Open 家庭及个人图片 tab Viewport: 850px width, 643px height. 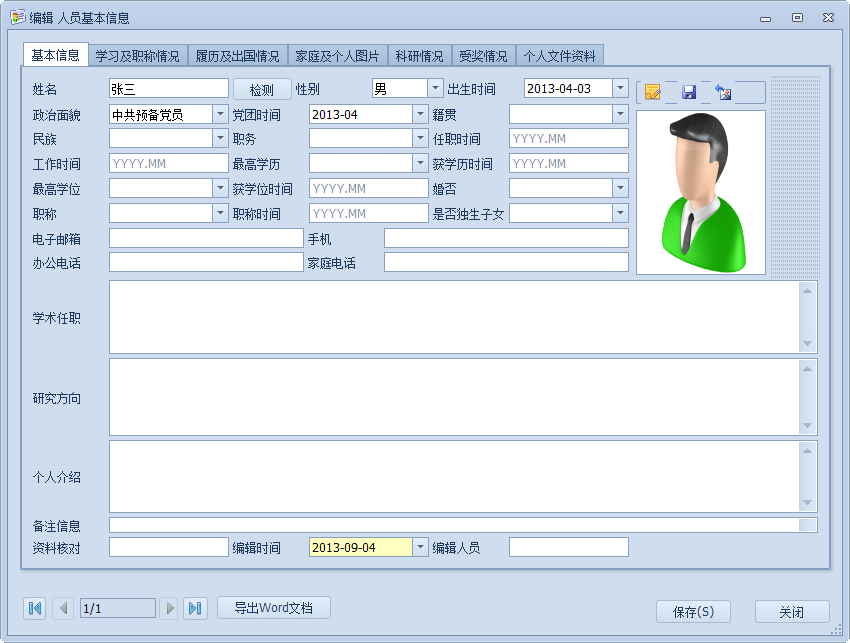(x=337, y=56)
